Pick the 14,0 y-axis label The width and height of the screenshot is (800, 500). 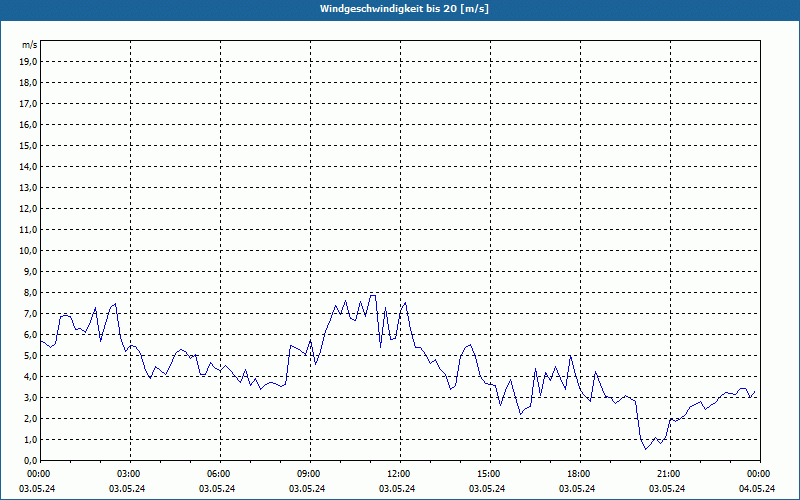coord(28,166)
